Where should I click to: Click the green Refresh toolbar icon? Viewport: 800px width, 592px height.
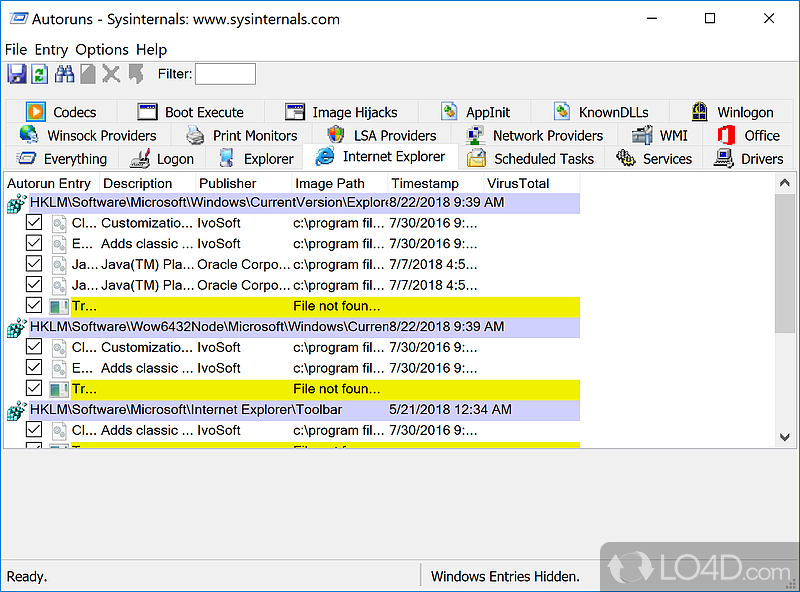[x=40, y=74]
